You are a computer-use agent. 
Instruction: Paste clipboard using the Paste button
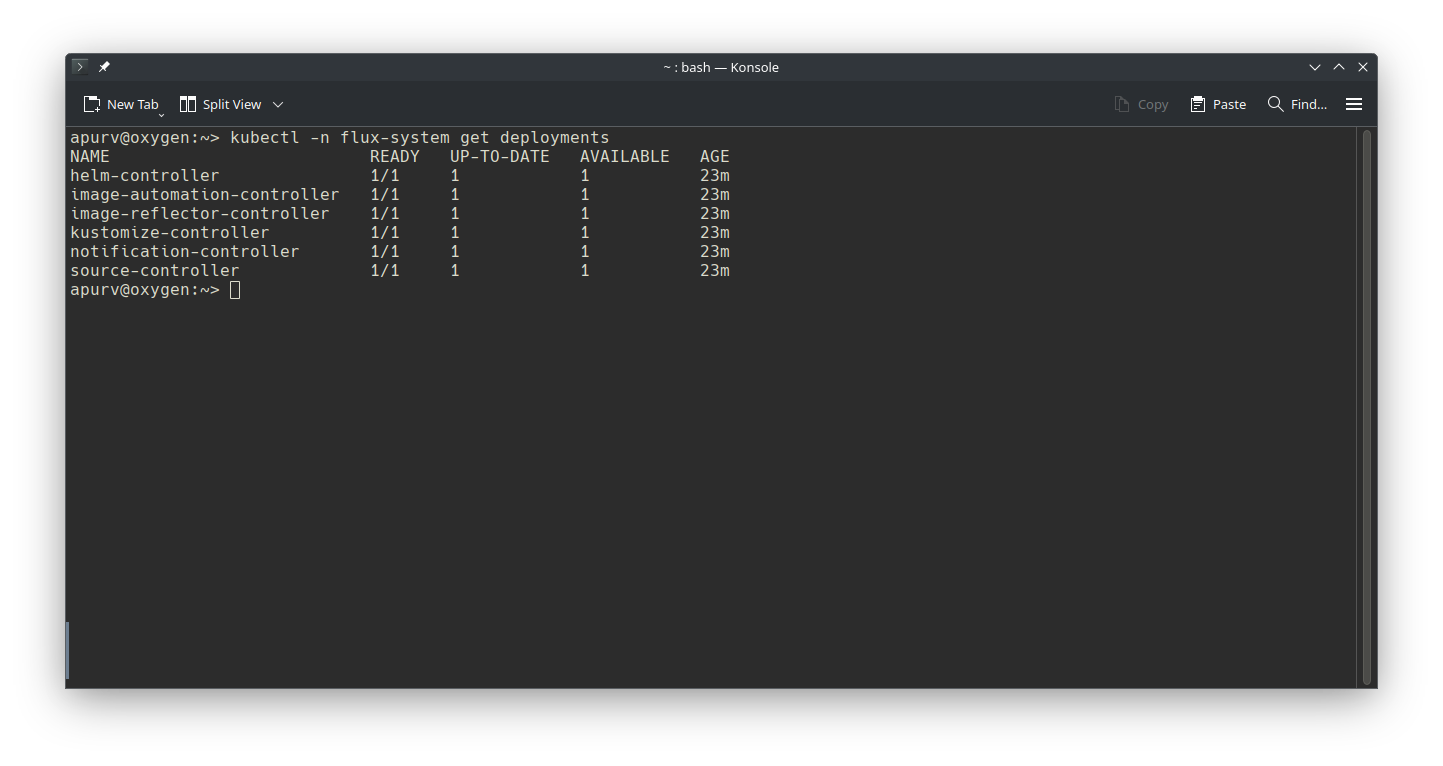(x=1218, y=104)
